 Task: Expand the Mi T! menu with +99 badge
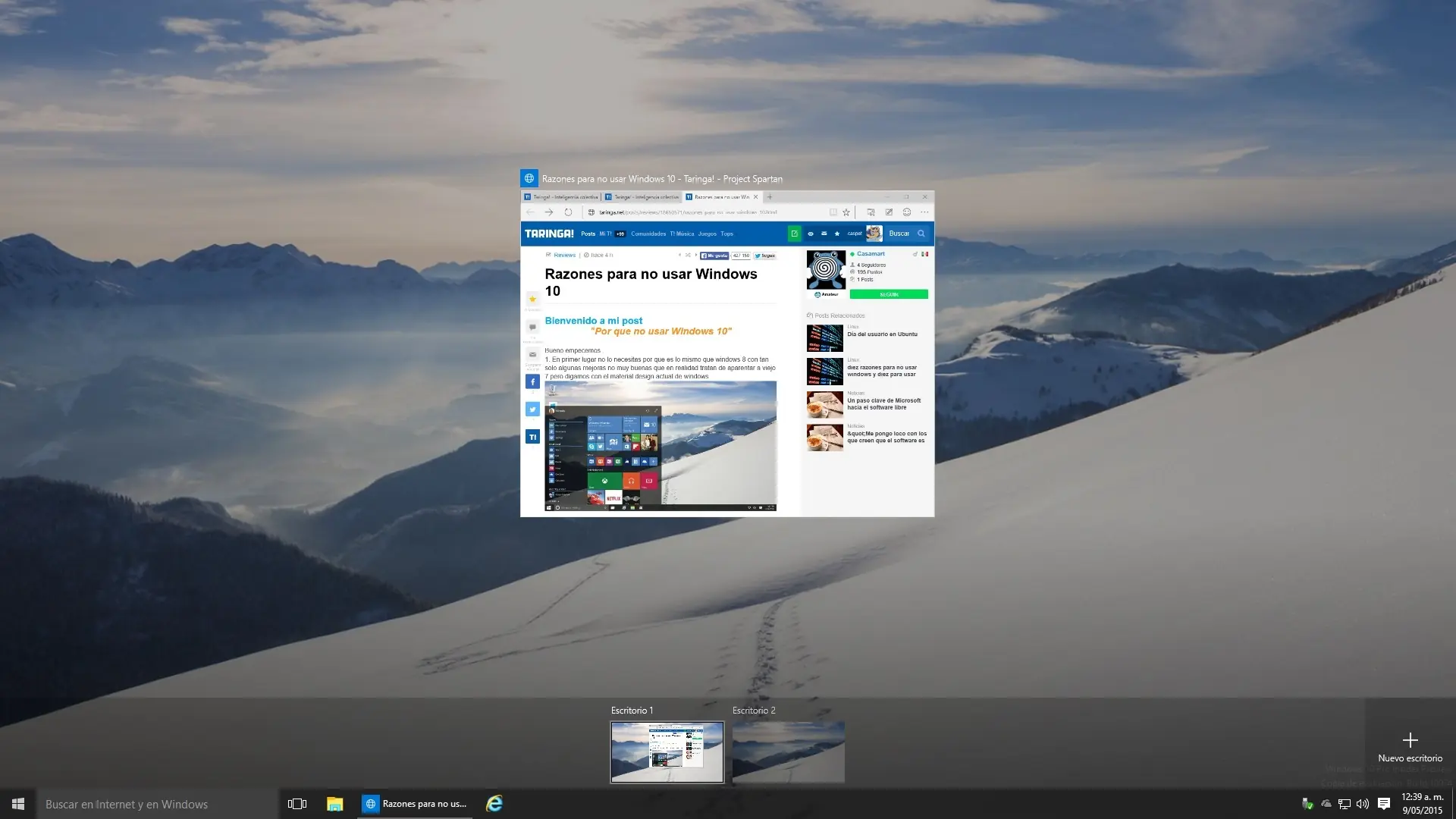click(610, 234)
